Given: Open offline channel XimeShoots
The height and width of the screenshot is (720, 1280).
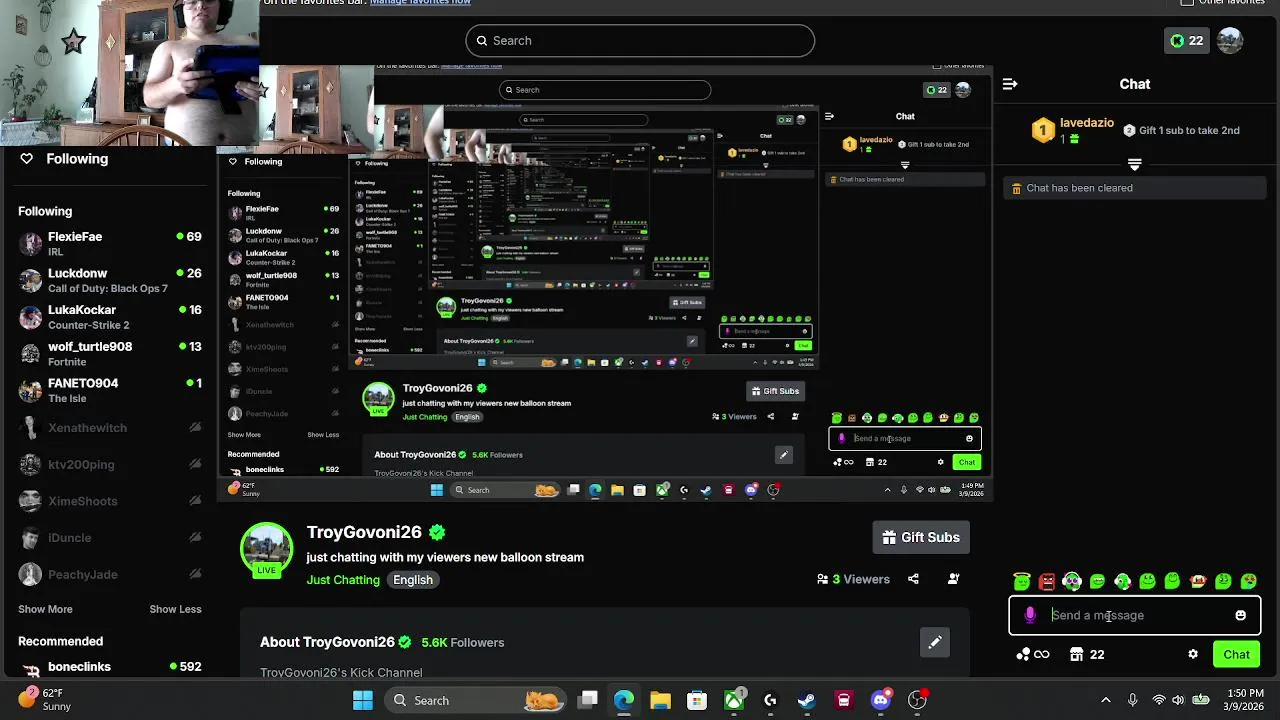Looking at the screenshot, I should point(110,501).
